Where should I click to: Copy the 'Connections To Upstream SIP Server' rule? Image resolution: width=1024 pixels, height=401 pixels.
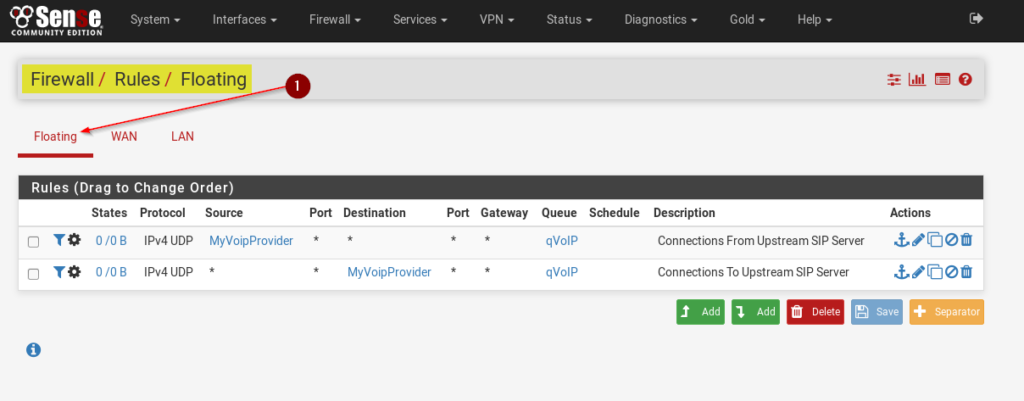tap(934, 272)
